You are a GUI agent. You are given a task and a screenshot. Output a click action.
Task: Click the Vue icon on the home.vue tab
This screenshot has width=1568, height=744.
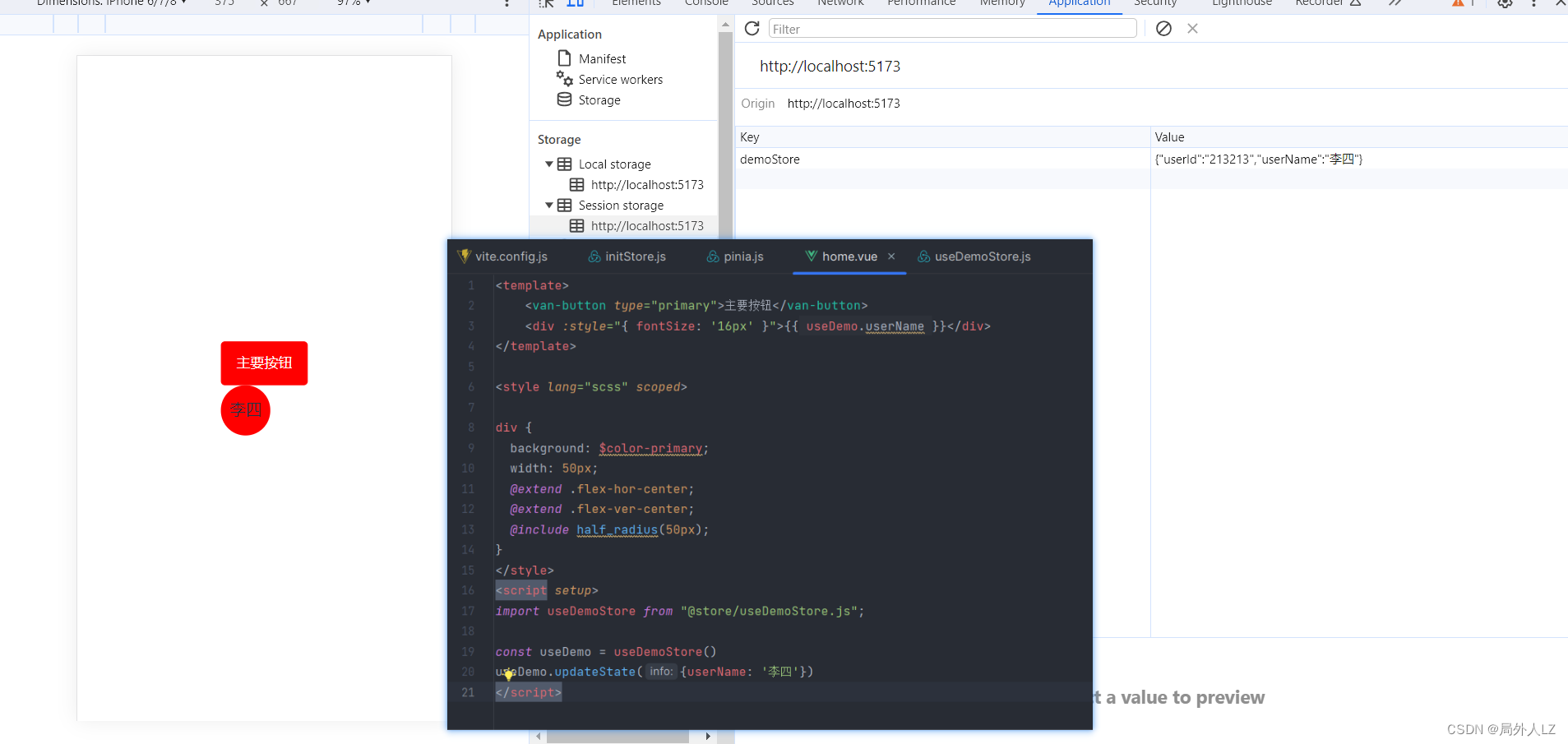(811, 256)
